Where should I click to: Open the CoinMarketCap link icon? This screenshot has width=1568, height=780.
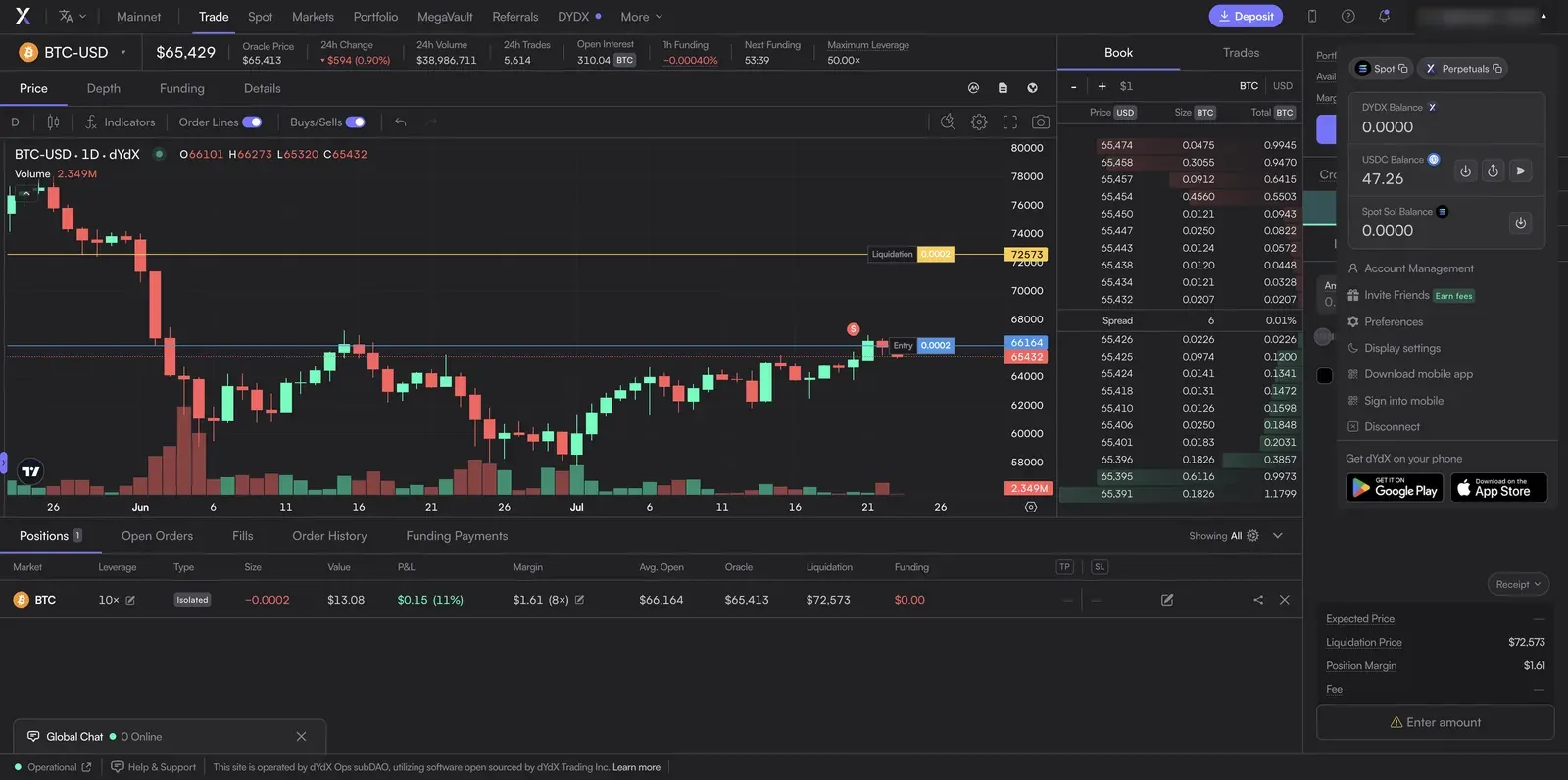pos(973,88)
